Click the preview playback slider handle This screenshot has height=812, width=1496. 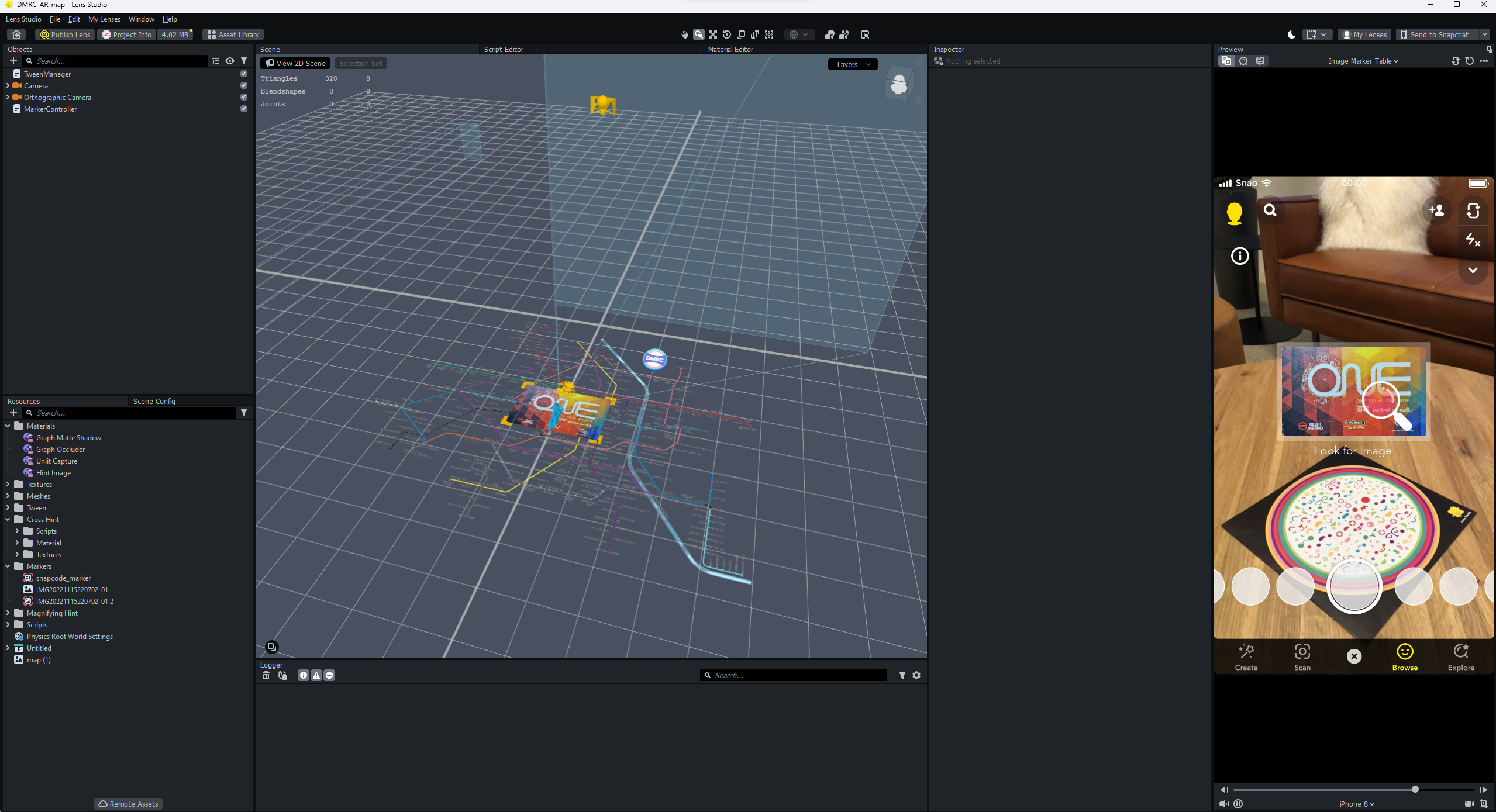click(x=1415, y=789)
